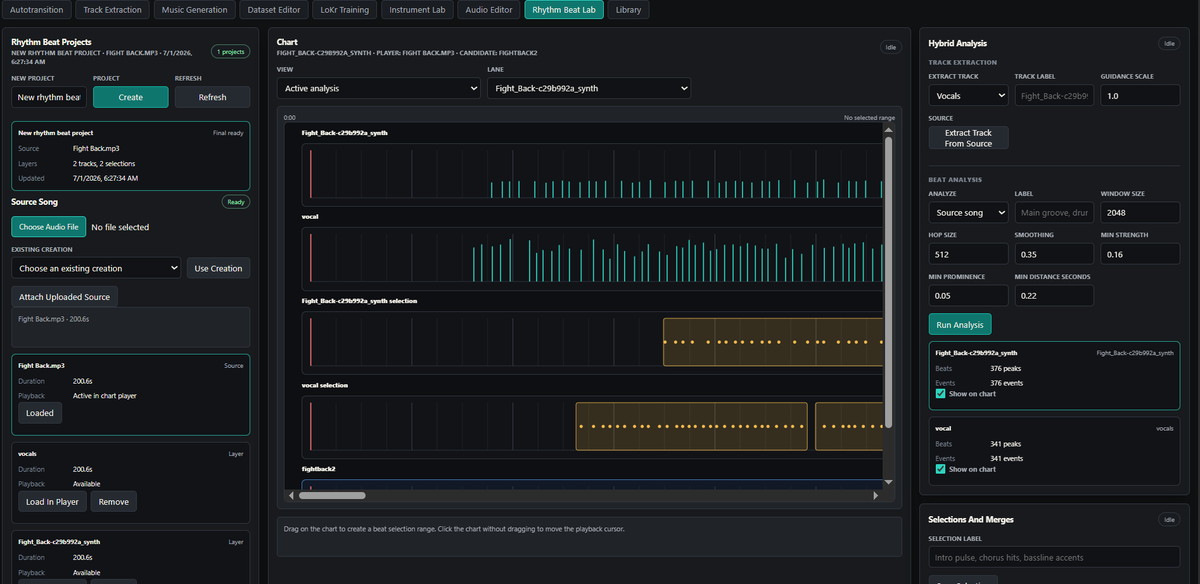Select first yellow range in vocal selection lane
The image size is (1200, 584).
pyautogui.click(x=691, y=426)
